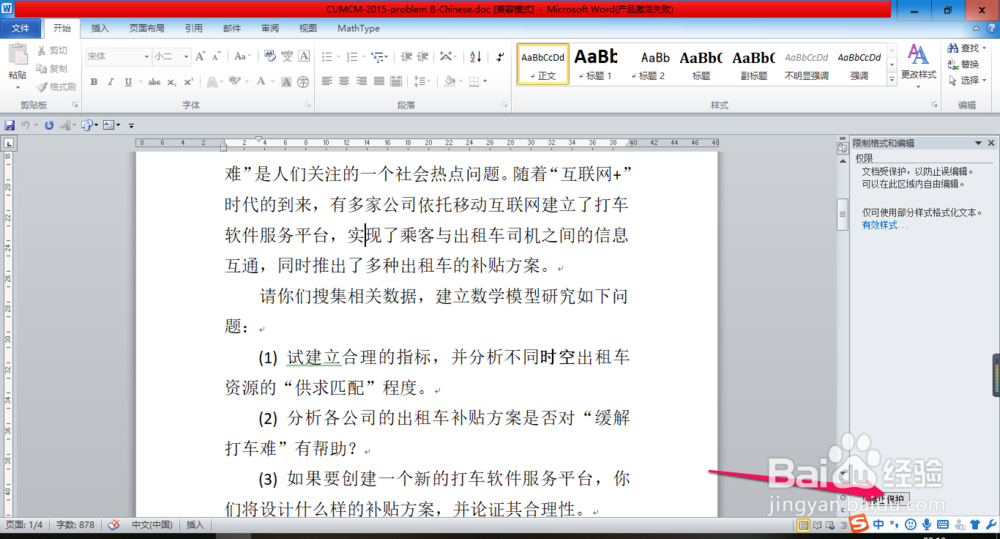Click the Copy (复制) button
Image resolution: width=1000 pixels, height=539 pixels.
click(x=52, y=68)
